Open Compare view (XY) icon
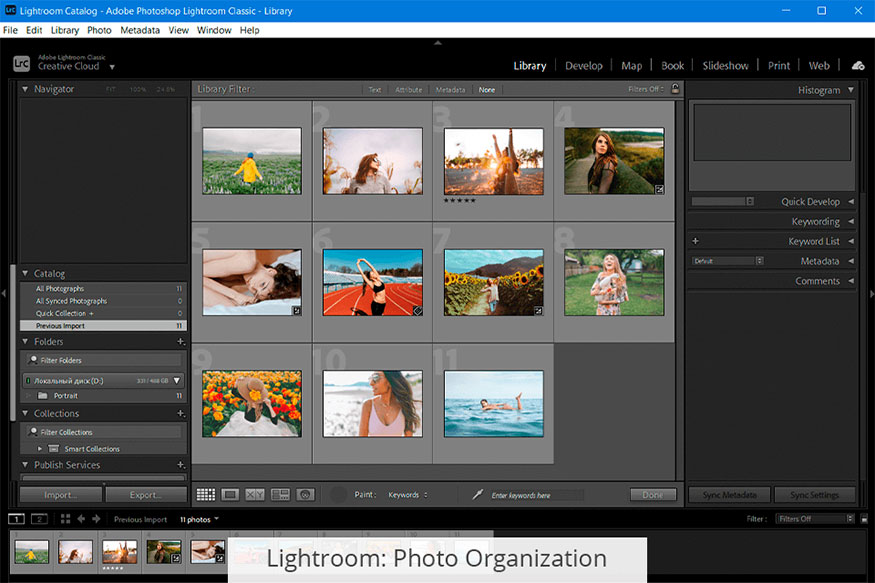This screenshot has height=583, width=875. (255, 494)
